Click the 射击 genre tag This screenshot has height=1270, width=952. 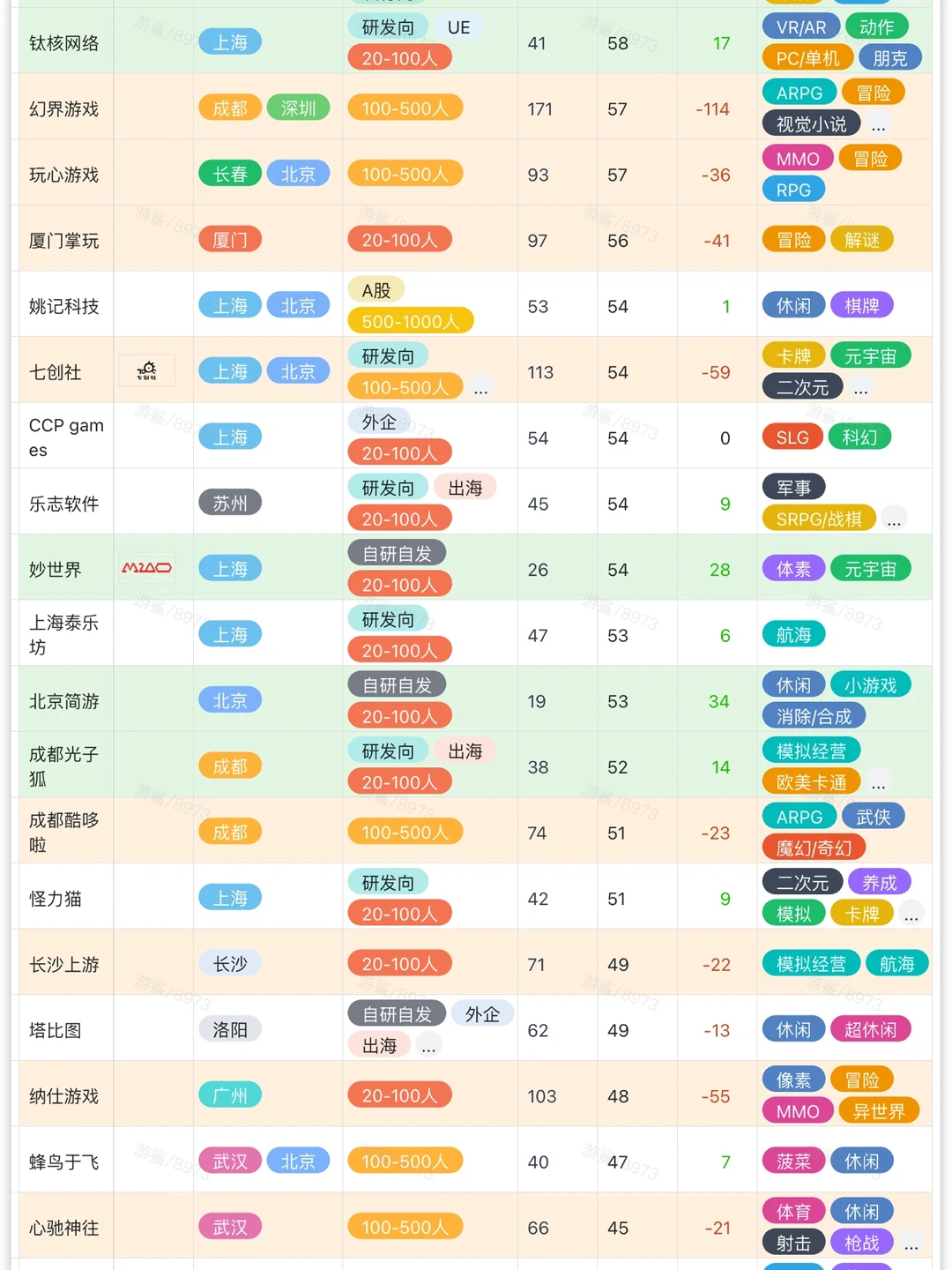[793, 1243]
